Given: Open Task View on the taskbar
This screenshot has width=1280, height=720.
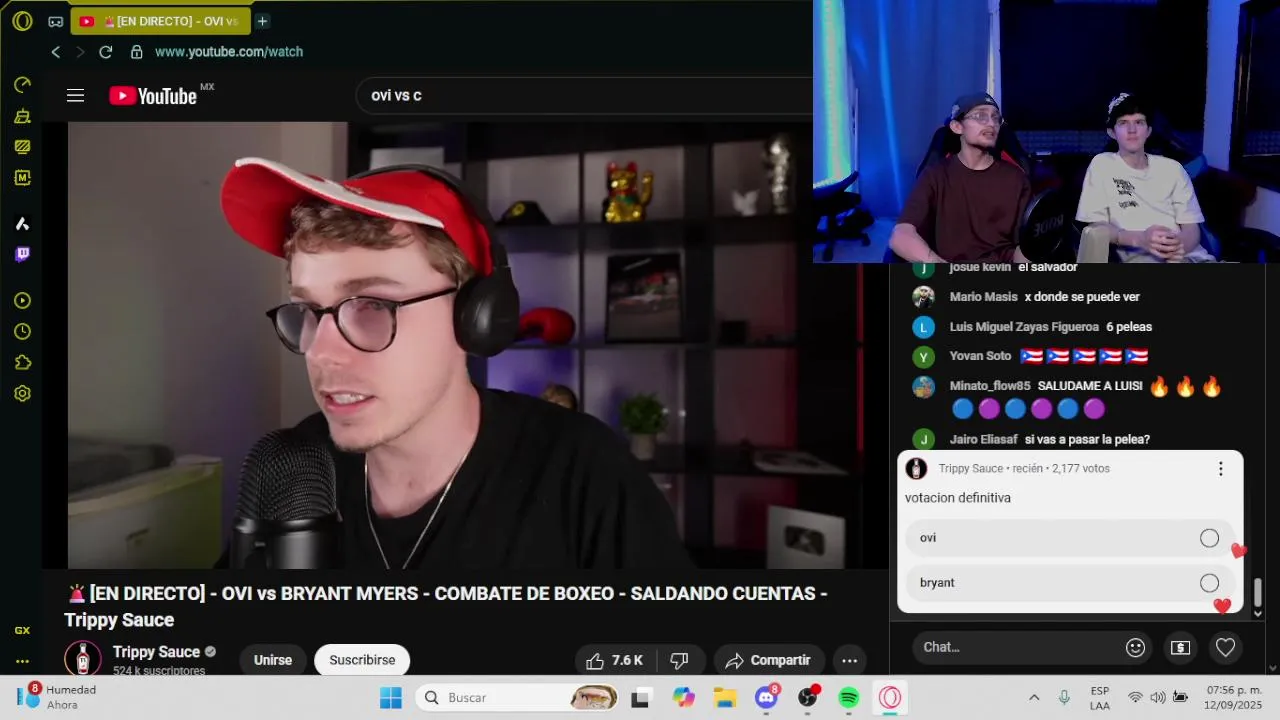Looking at the screenshot, I should (x=641, y=697).
